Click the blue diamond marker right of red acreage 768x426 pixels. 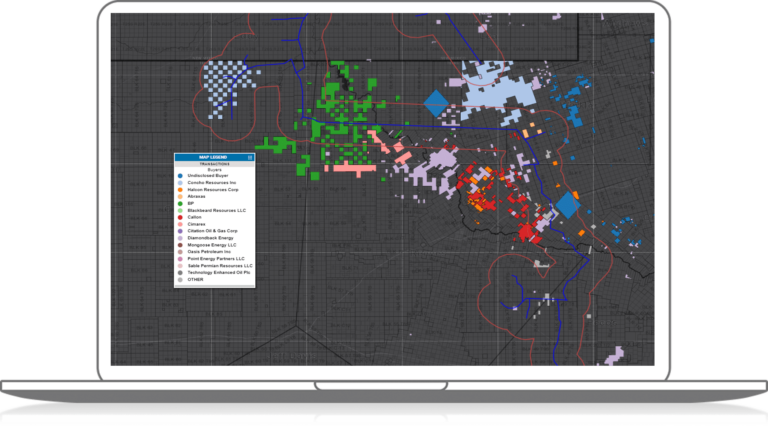click(x=567, y=205)
